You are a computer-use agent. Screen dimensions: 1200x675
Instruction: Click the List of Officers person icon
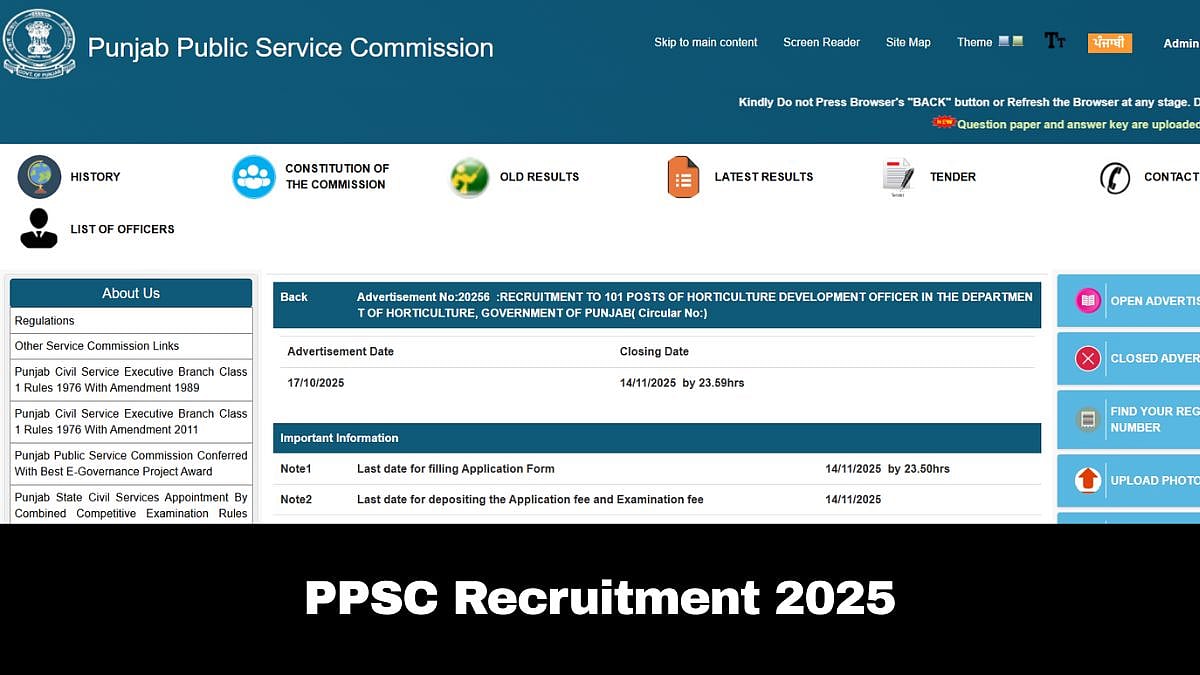[38, 228]
